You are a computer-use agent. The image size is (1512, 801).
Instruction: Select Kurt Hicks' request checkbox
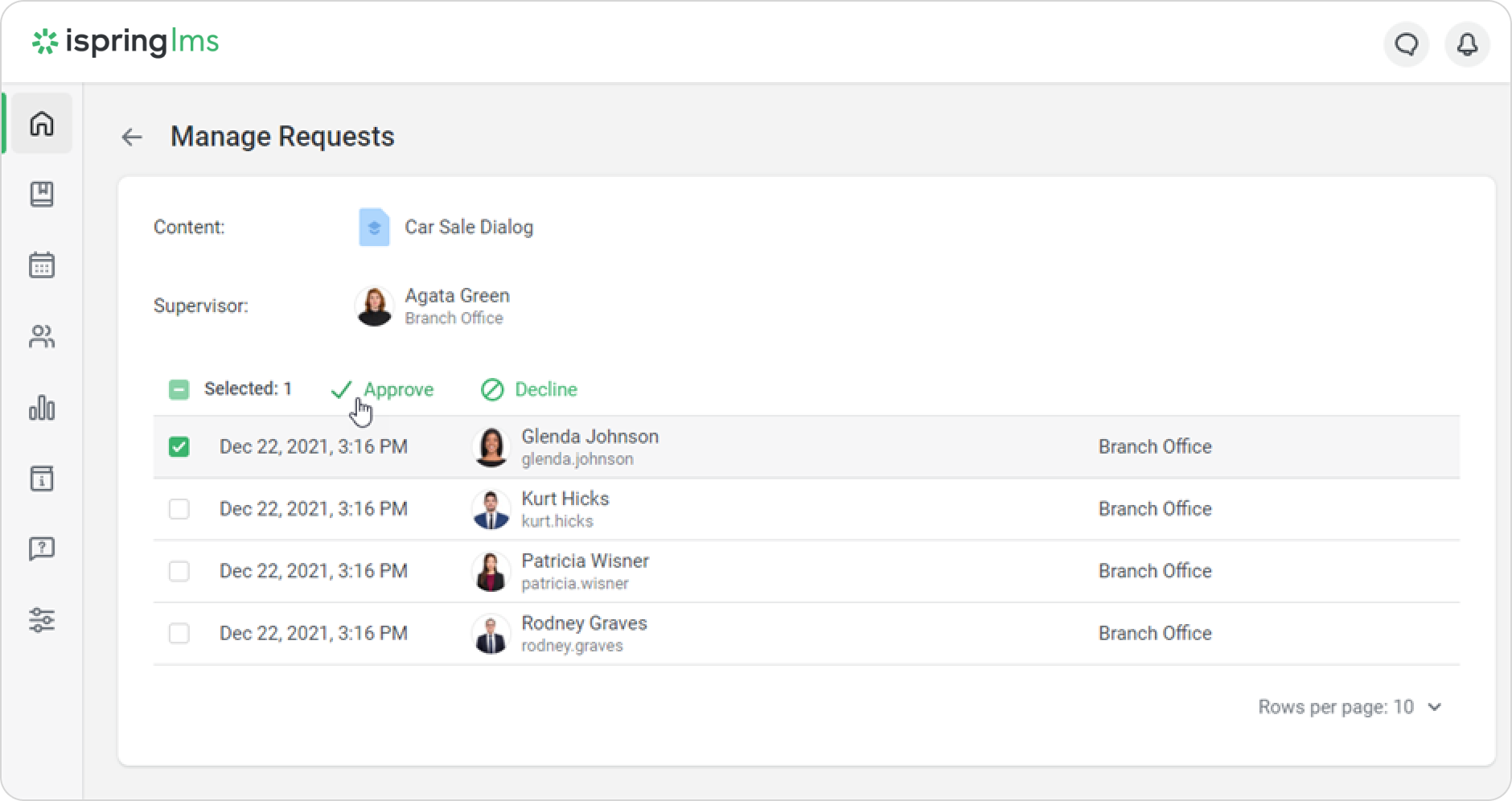[x=179, y=509]
